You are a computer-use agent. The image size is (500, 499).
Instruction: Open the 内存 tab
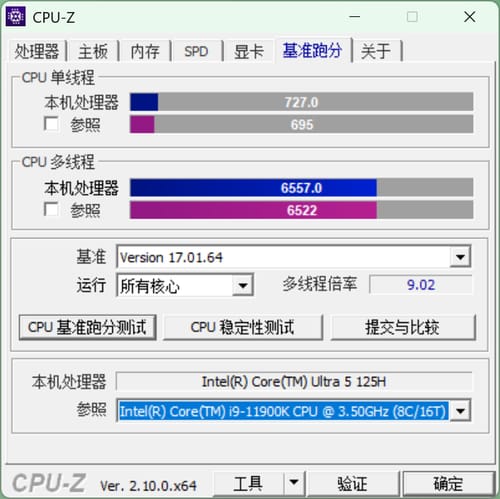145,51
